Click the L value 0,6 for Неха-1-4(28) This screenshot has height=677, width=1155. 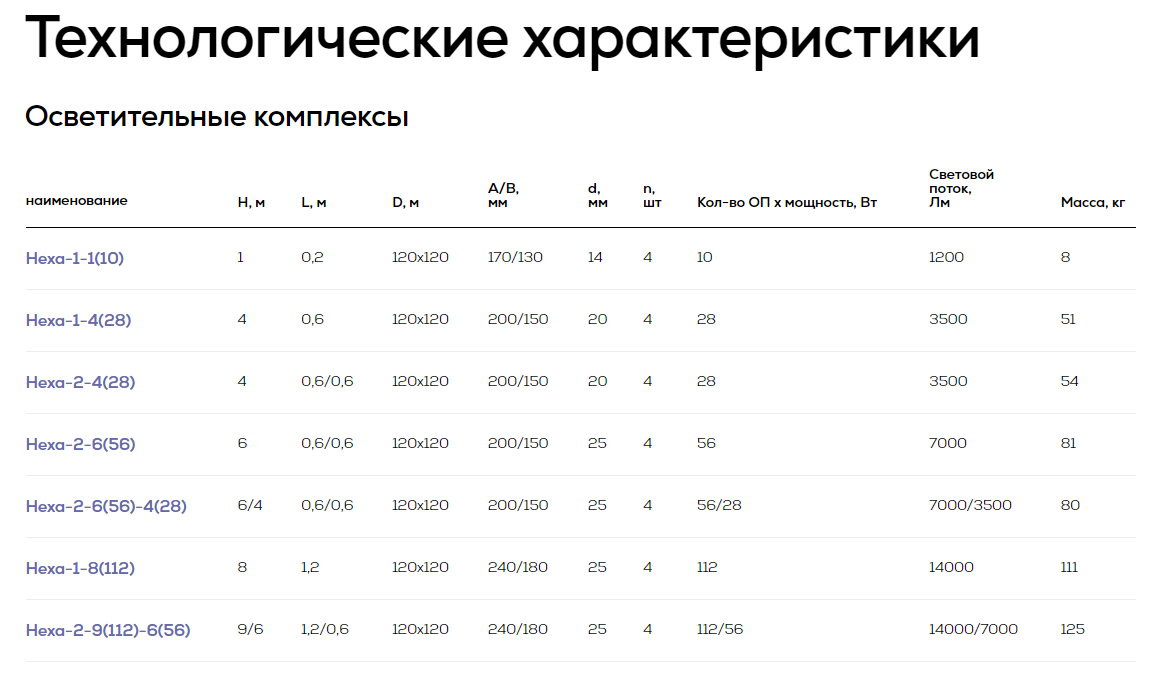coord(312,319)
